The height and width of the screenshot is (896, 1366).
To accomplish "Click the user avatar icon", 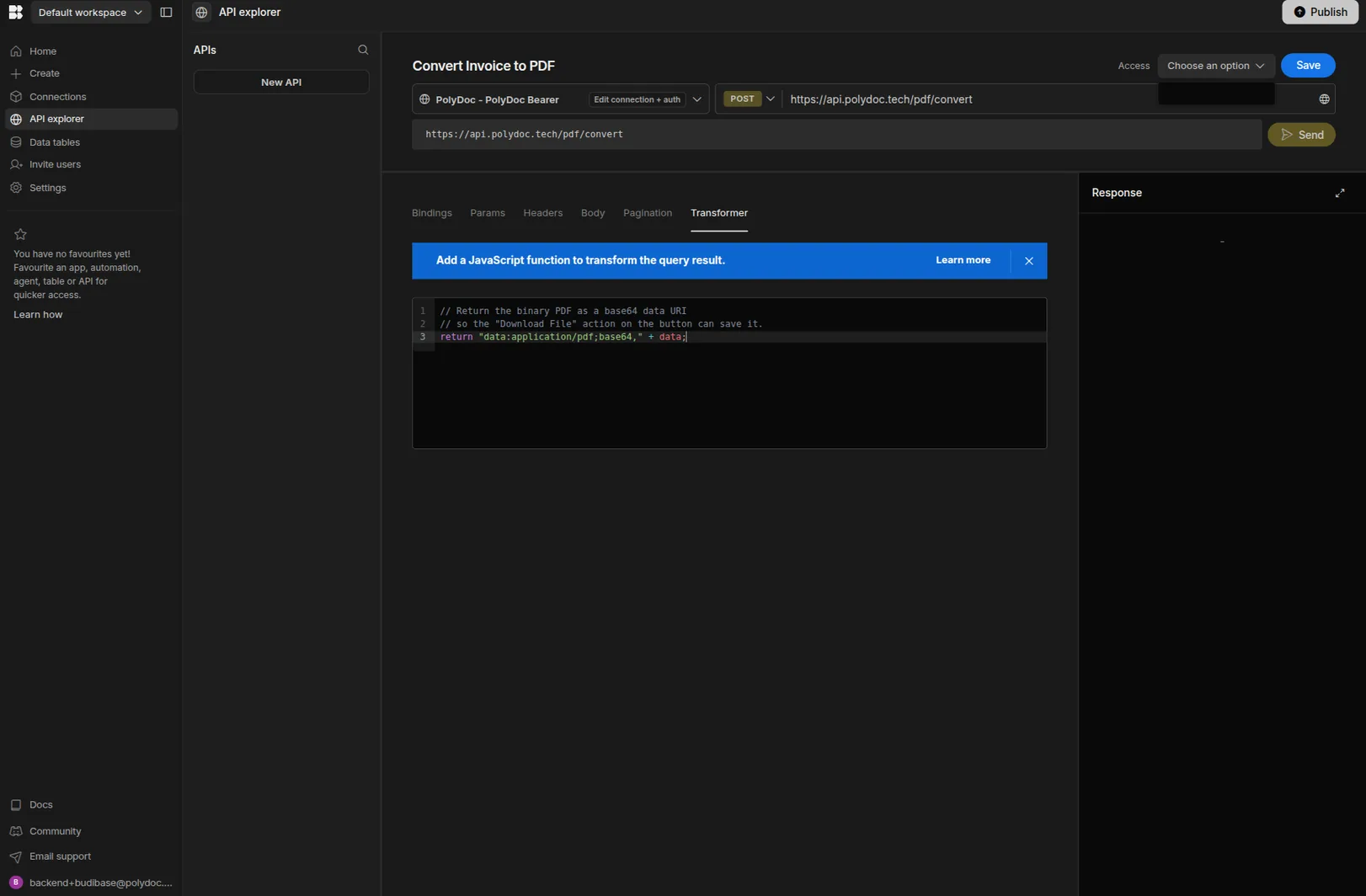I will click(16, 883).
